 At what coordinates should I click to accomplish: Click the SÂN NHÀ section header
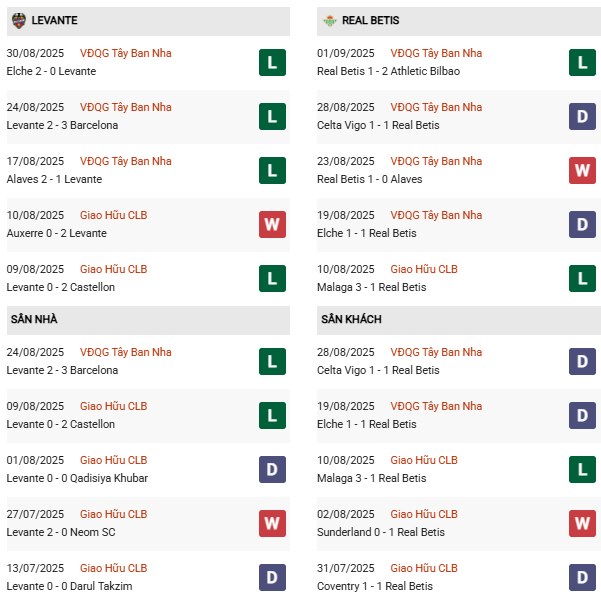[x=148, y=320]
